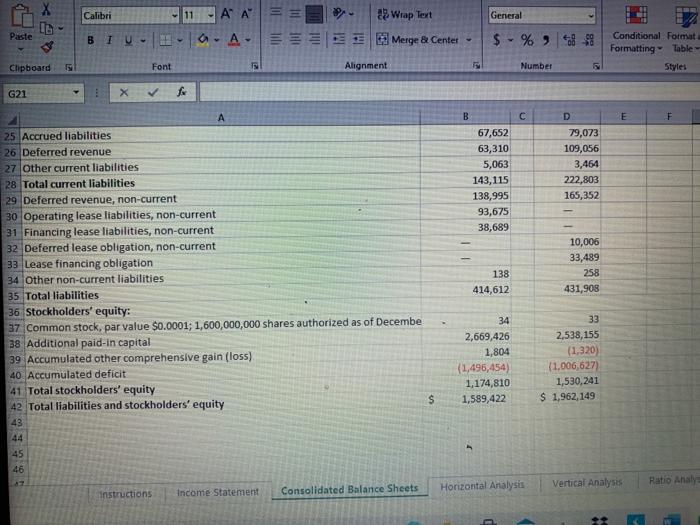Click the Copy icon

click(x=46, y=28)
